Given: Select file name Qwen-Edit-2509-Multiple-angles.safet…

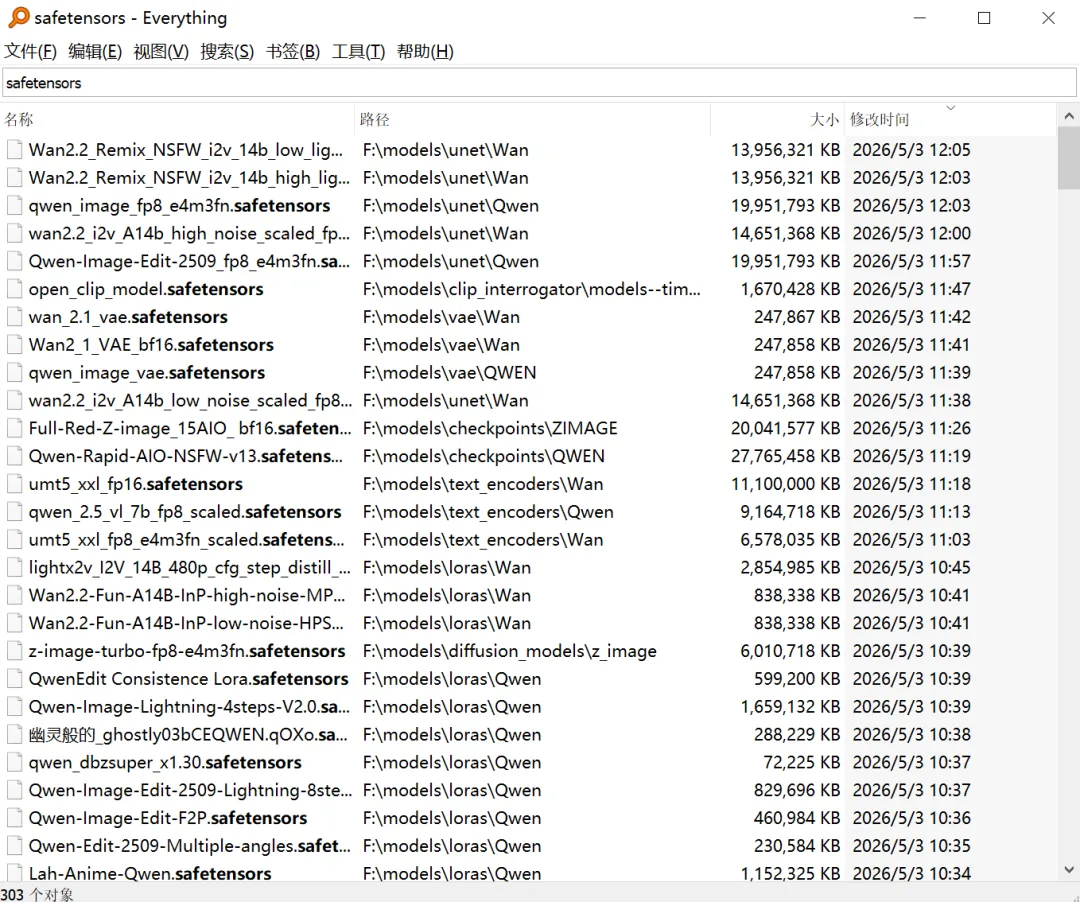Looking at the screenshot, I should 189,846.
